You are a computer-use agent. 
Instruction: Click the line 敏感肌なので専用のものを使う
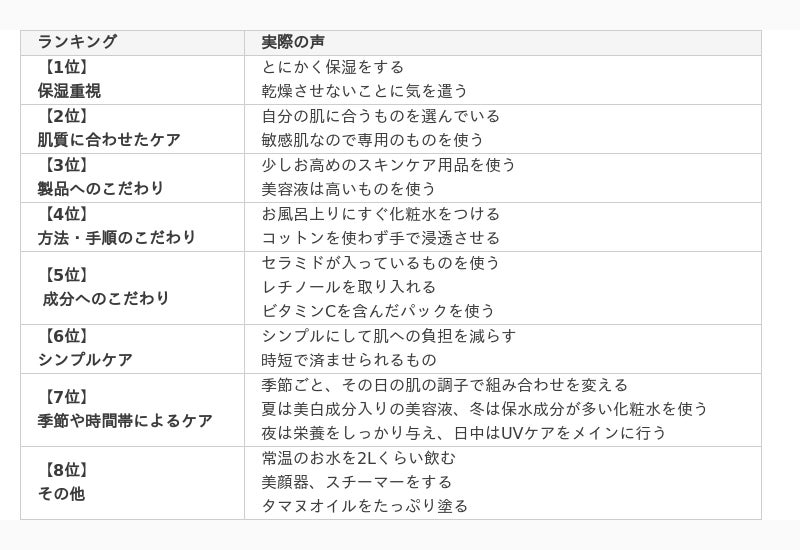pyautogui.click(x=372, y=140)
